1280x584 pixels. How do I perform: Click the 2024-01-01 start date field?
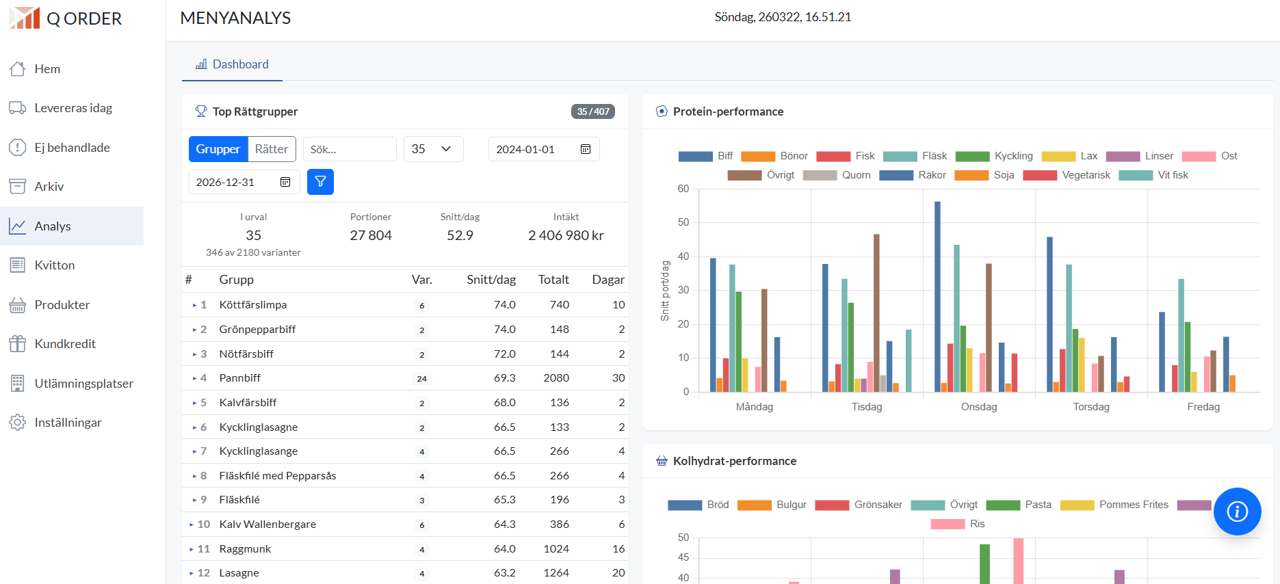(544, 149)
